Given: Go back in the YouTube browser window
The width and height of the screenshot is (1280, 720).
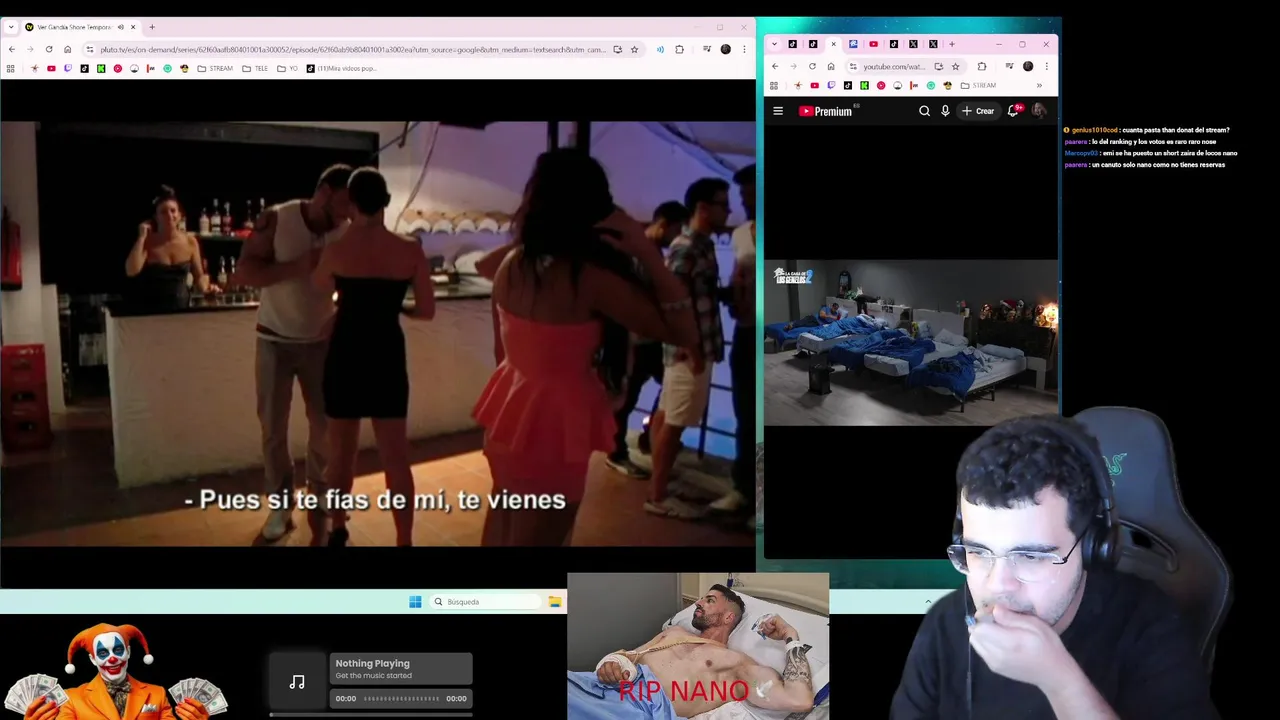Looking at the screenshot, I should coord(775,67).
